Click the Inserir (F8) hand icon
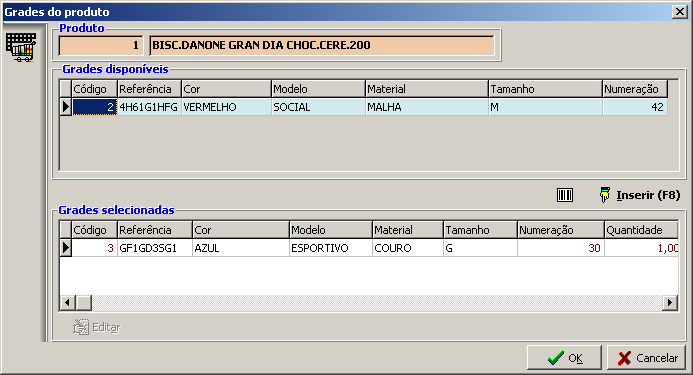Viewport: 693px width, 375px height. tap(604, 195)
